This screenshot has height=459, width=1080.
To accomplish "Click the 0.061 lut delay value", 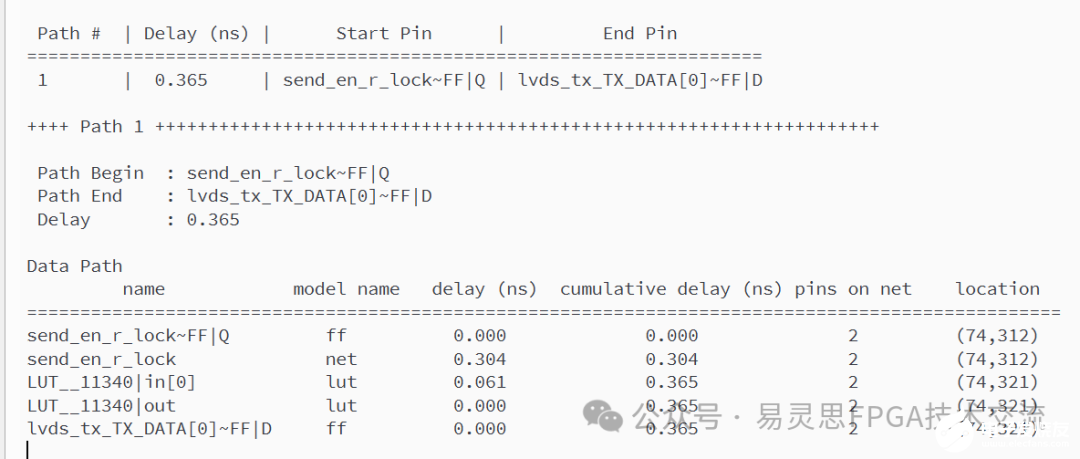I will (480, 382).
